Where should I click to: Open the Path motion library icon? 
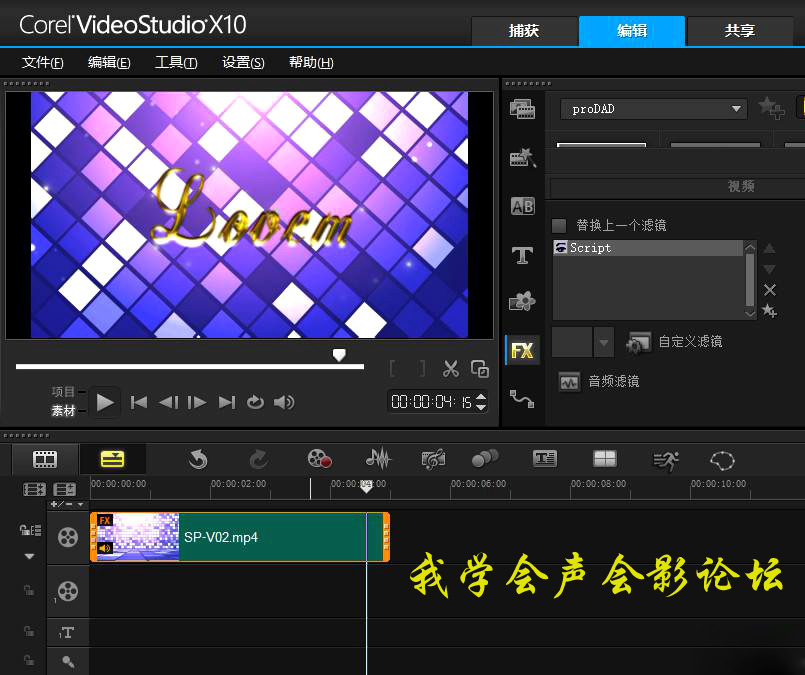click(522, 399)
